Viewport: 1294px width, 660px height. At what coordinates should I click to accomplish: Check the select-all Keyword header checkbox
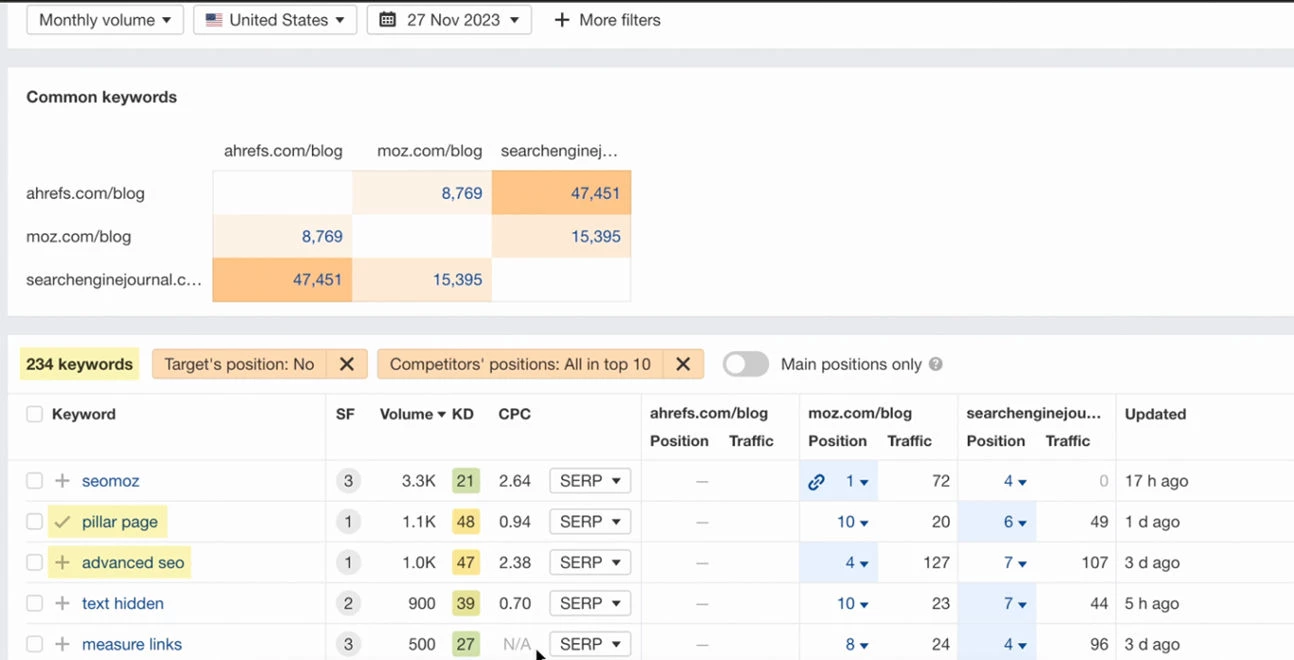(34, 414)
